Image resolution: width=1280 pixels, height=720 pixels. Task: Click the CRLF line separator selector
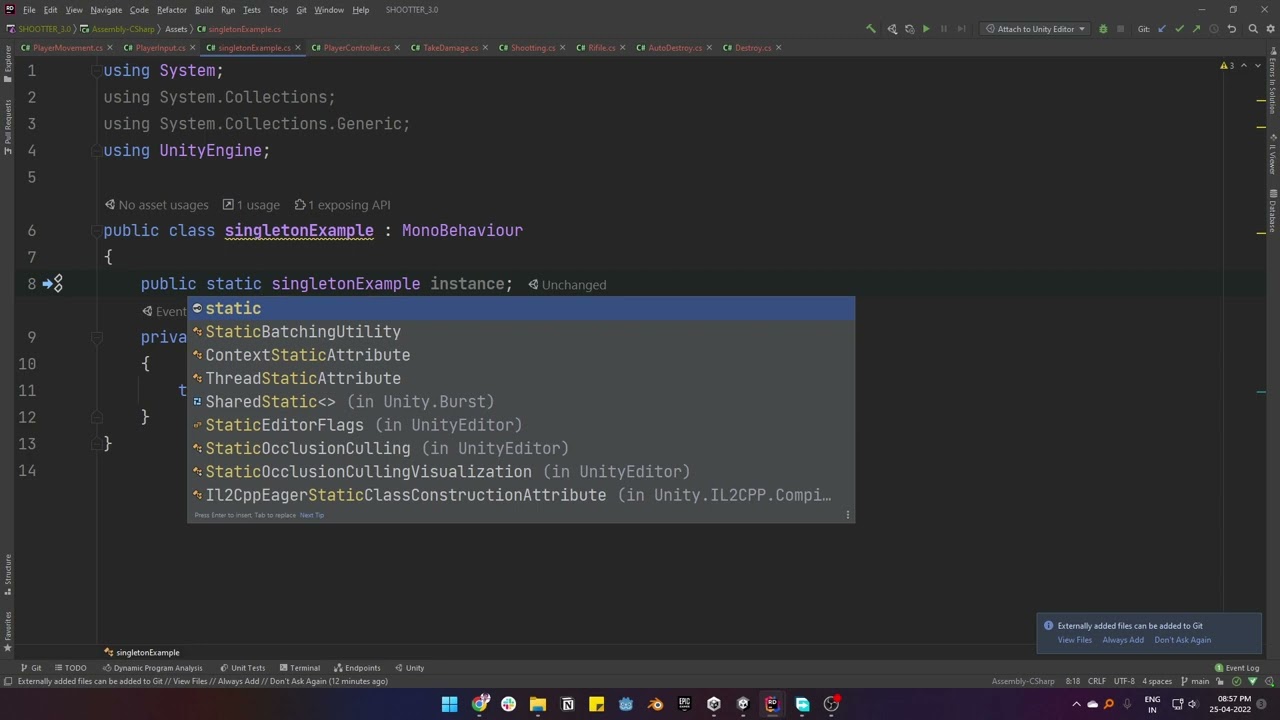1097,682
